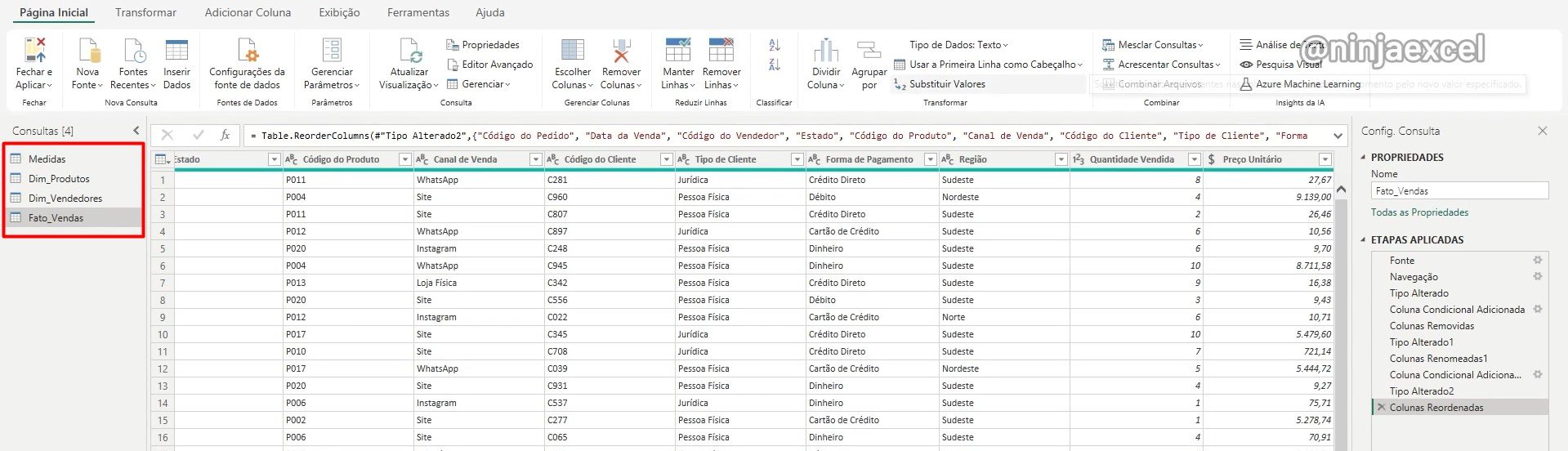The height and width of the screenshot is (451, 1568).
Task: Click the Fechar e Aplicar icon
Action: (34, 51)
